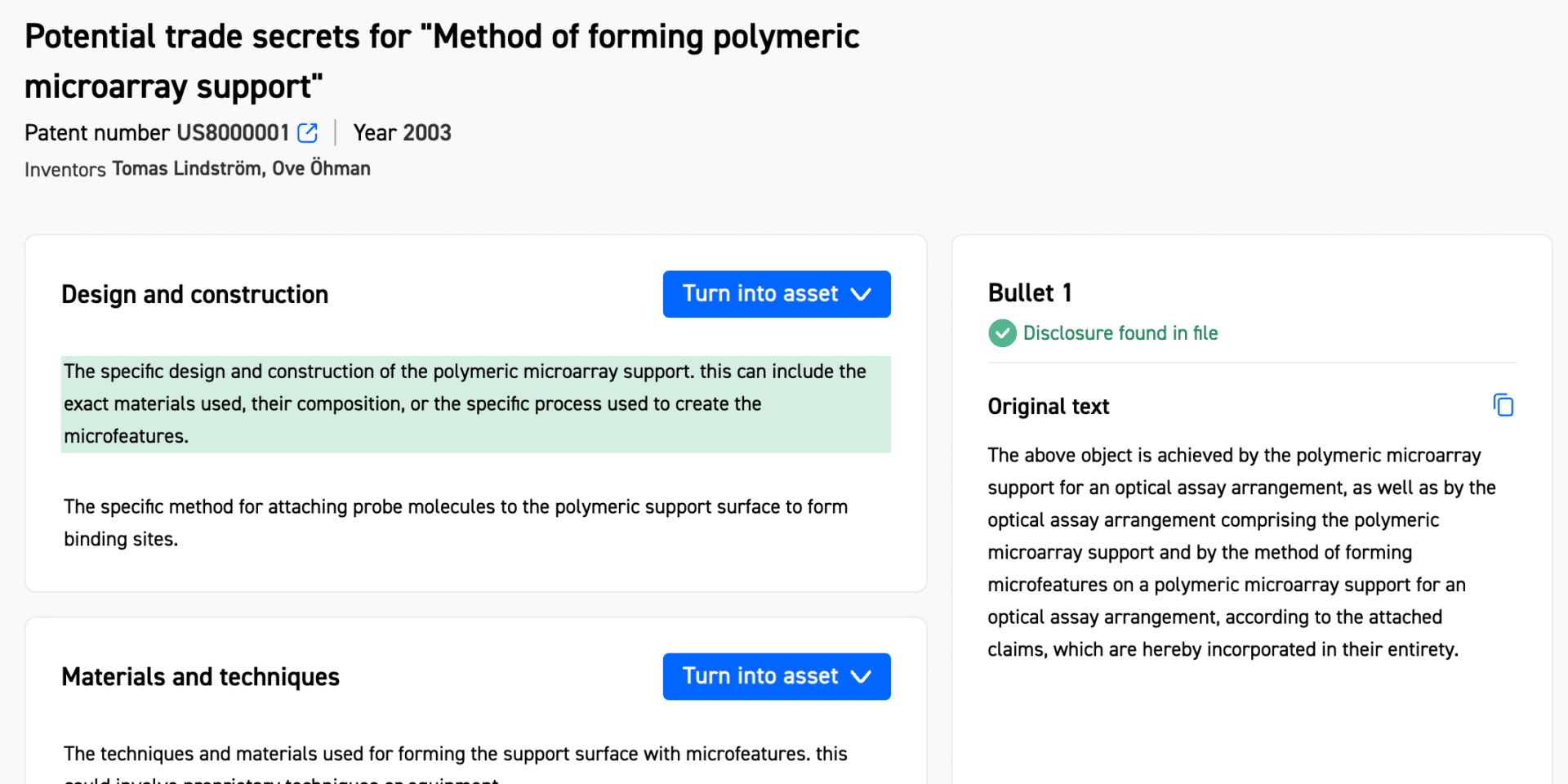Expand the Materials and techniques asset chevron
1568x784 pixels.
click(861, 676)
